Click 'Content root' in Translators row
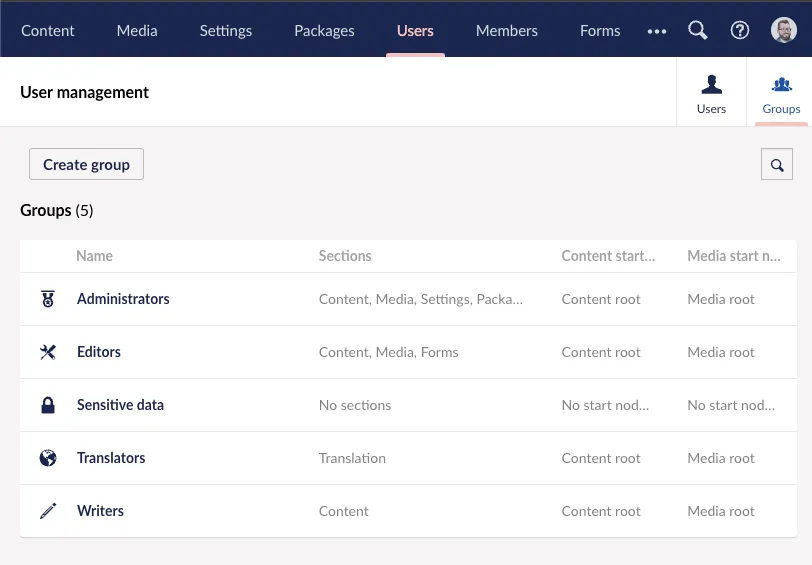 (x=601, y=458)
